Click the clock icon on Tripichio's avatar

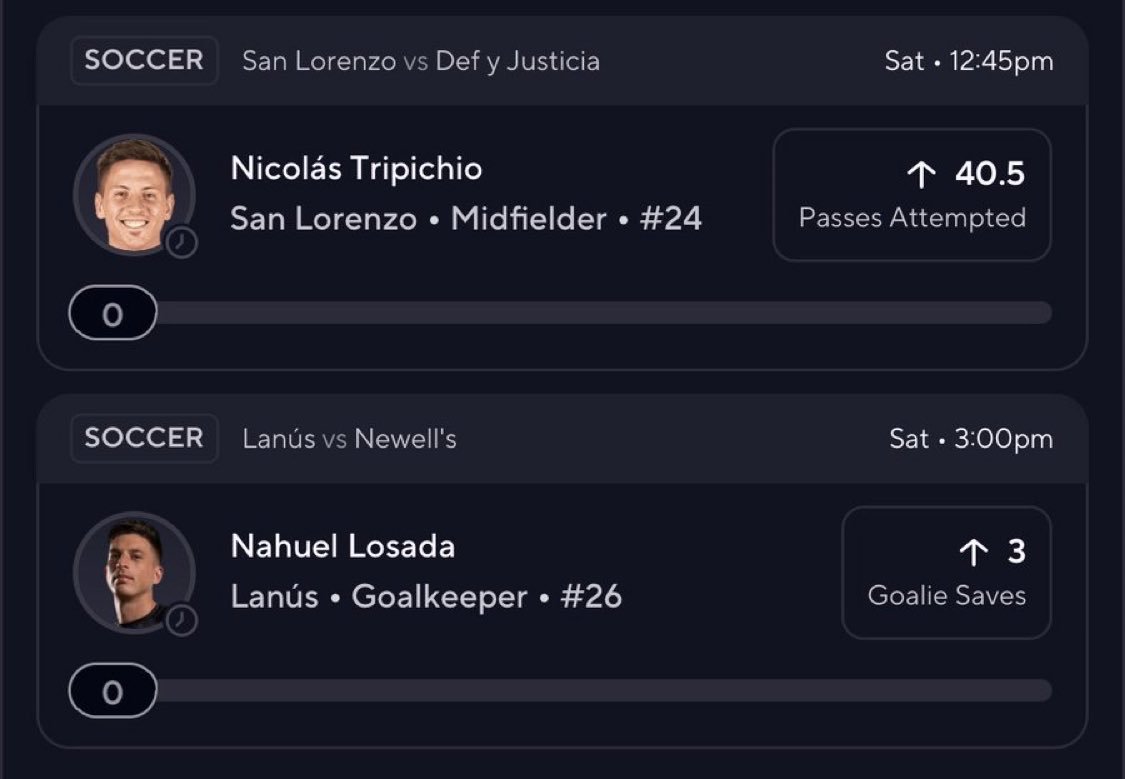pos(182,242)
